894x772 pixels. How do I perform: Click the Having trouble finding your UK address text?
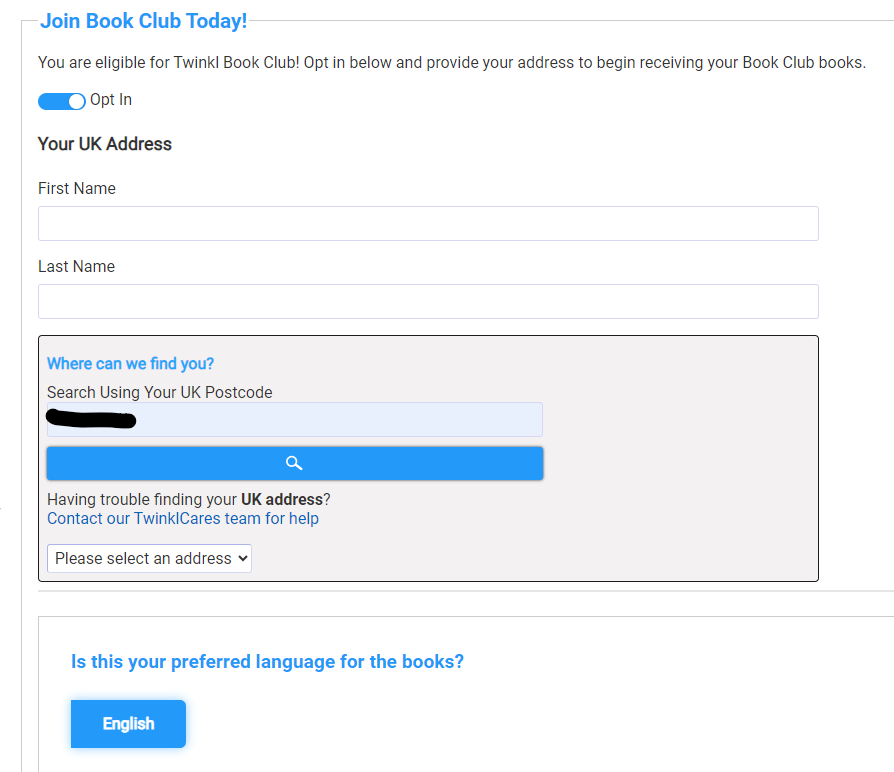[189, 499]
